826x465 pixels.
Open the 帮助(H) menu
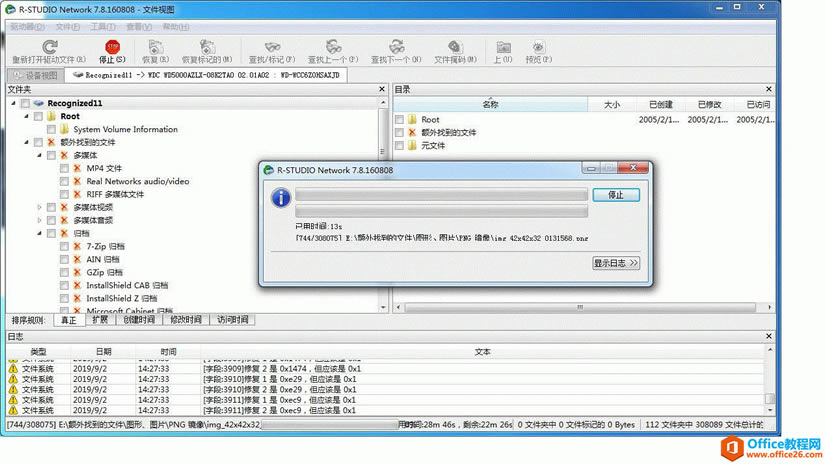click(175, 27)
